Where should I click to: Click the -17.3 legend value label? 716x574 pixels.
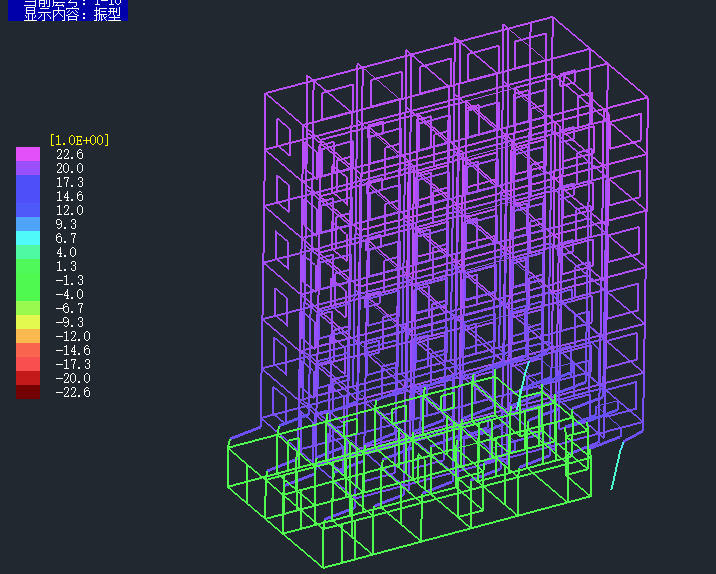click(72, 365)
